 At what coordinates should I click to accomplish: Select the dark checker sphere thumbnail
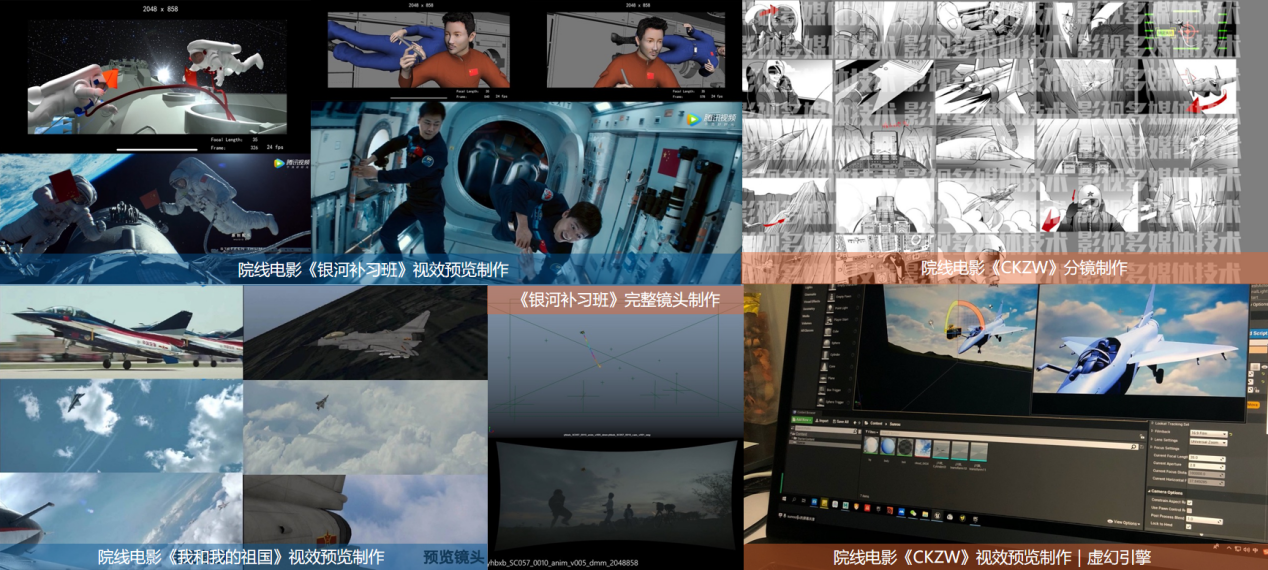tap(905, 447)
